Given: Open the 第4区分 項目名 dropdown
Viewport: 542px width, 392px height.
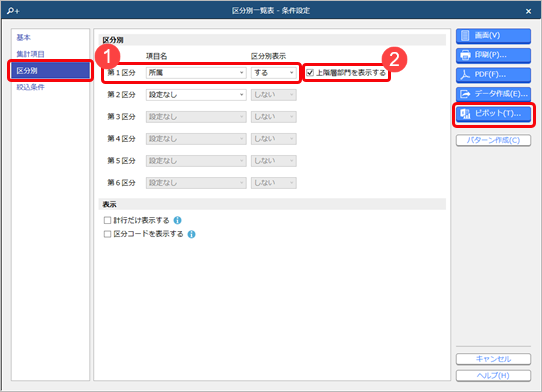Looking at the screenshot, I should point(196,139).
